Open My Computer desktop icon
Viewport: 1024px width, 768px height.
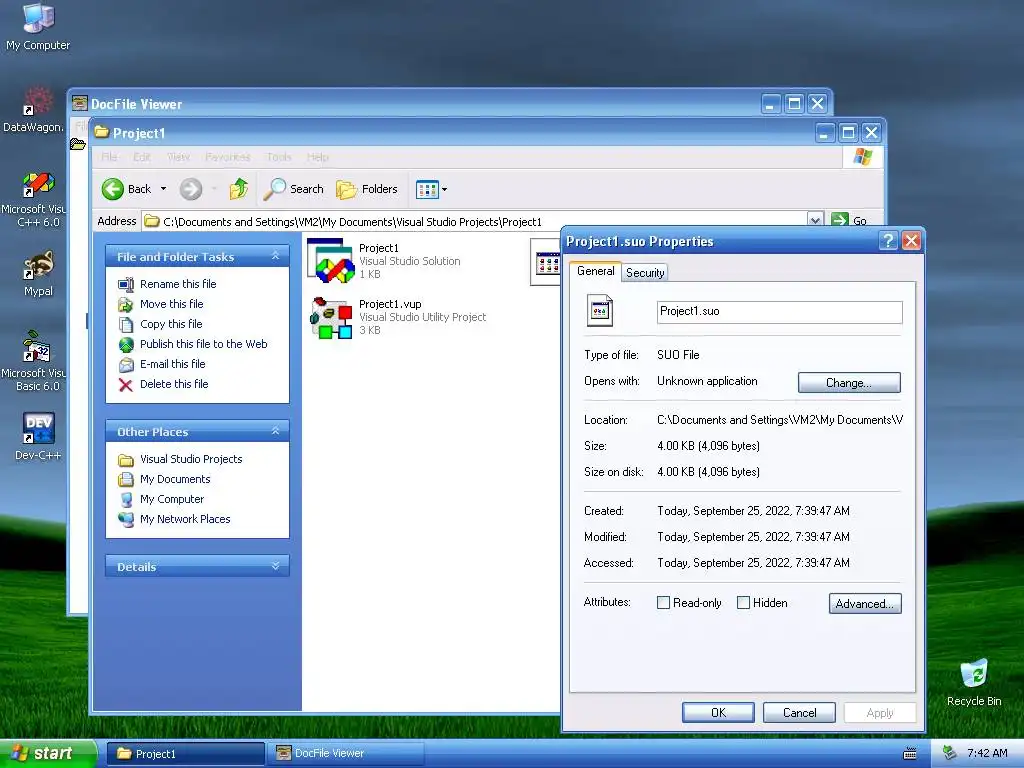pyautogui.click(x=38, y=26)
